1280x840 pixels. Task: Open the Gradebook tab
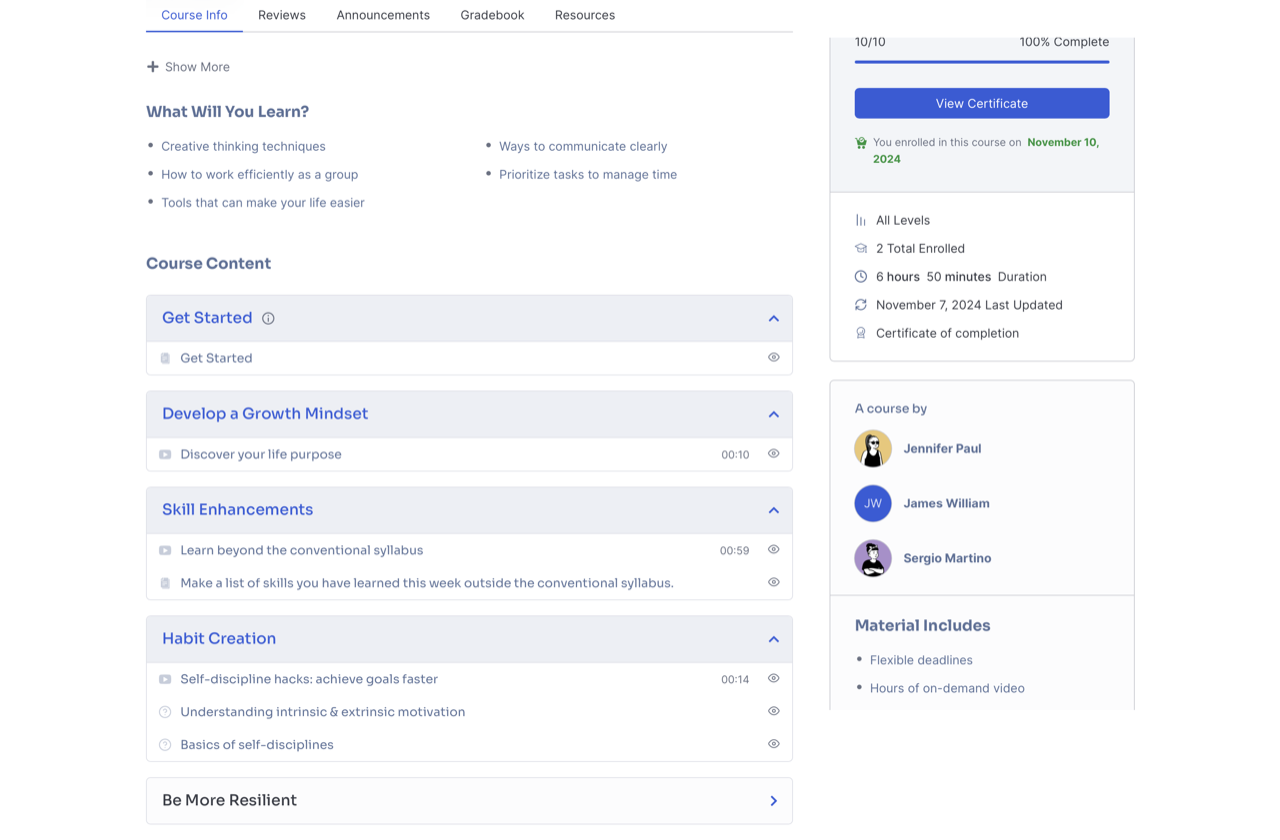(x=492, y=15)
